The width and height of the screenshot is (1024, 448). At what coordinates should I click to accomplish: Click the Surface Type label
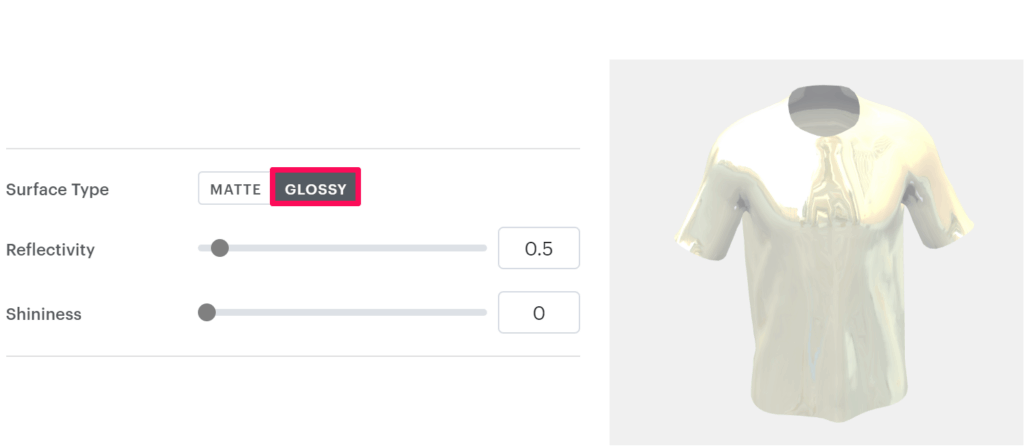pos(57,189)
